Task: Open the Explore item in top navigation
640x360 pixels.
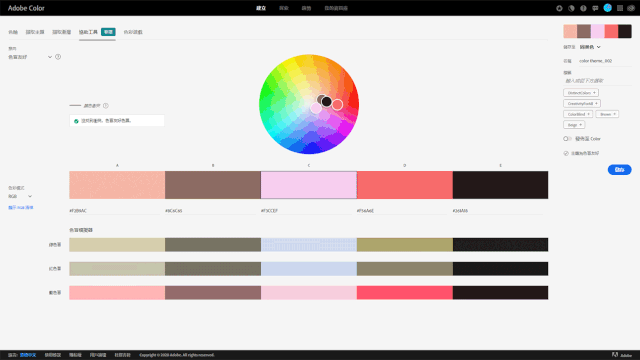Action: pos(284,8)
